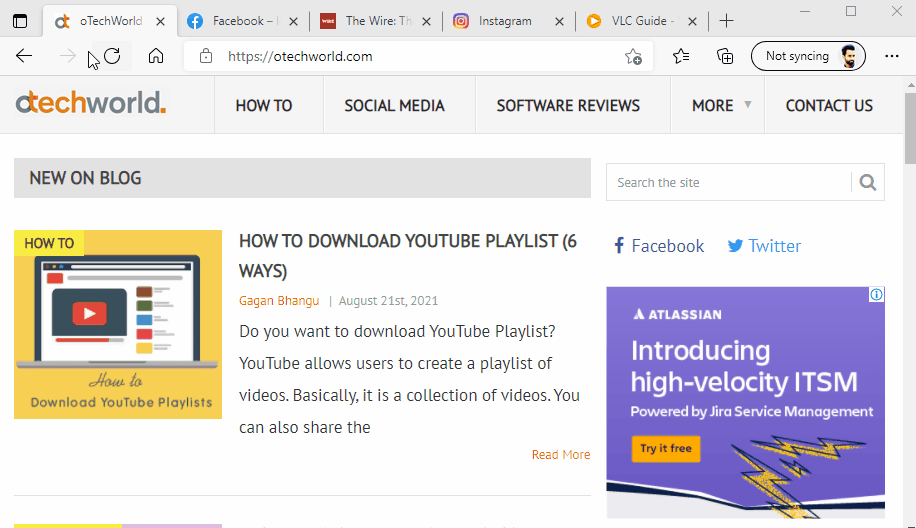Viewport: 916px width, 528px height.
Task: Click the ad info icon
Action: click(x=876, y=294)
